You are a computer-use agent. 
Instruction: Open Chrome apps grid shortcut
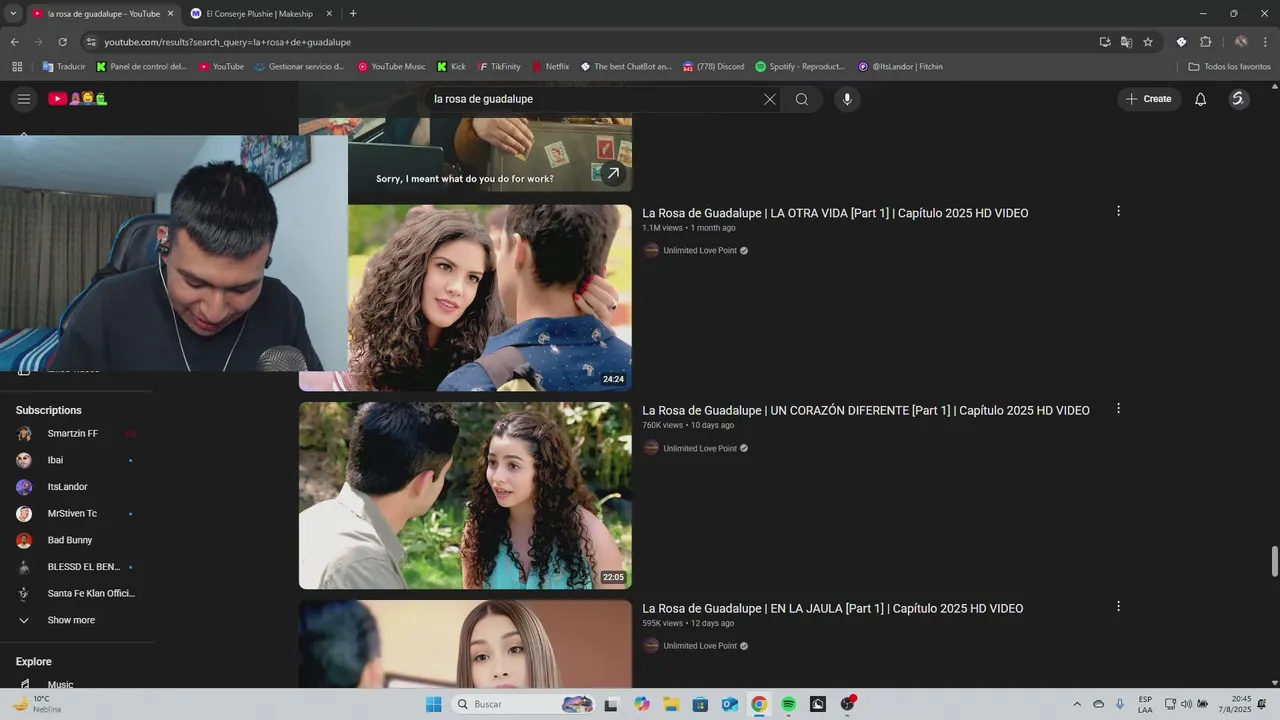pos(17,67)
